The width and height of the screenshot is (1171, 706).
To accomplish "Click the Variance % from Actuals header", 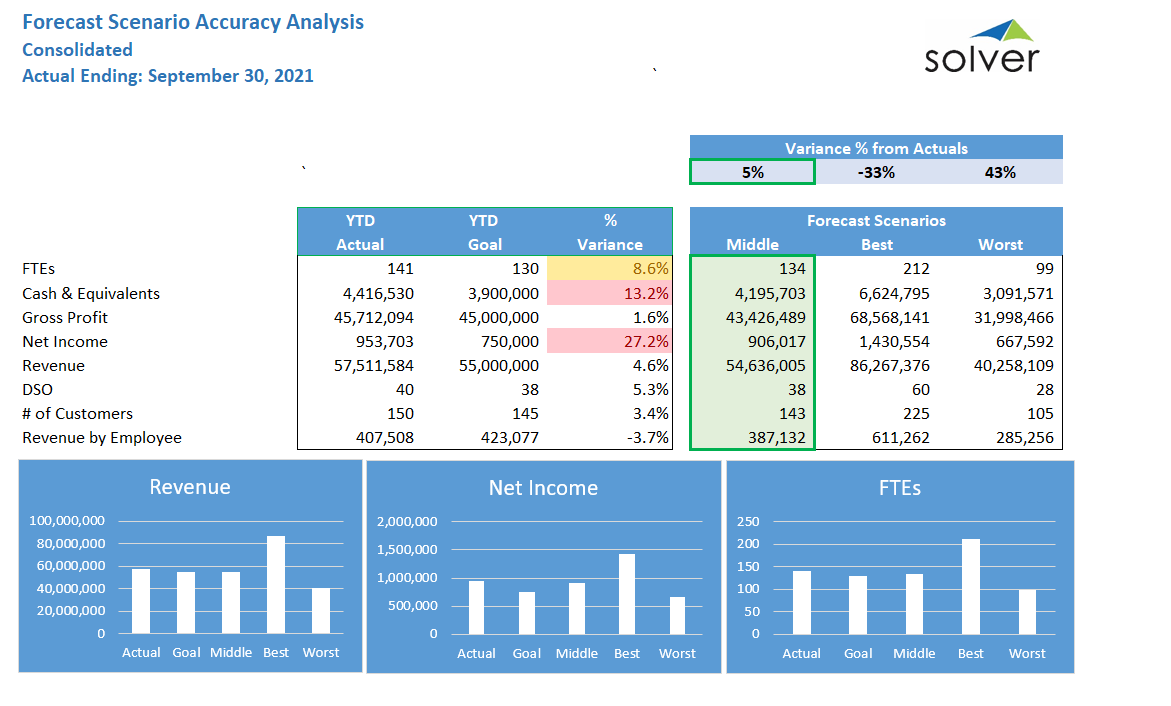I will click(x=876, y=148).
